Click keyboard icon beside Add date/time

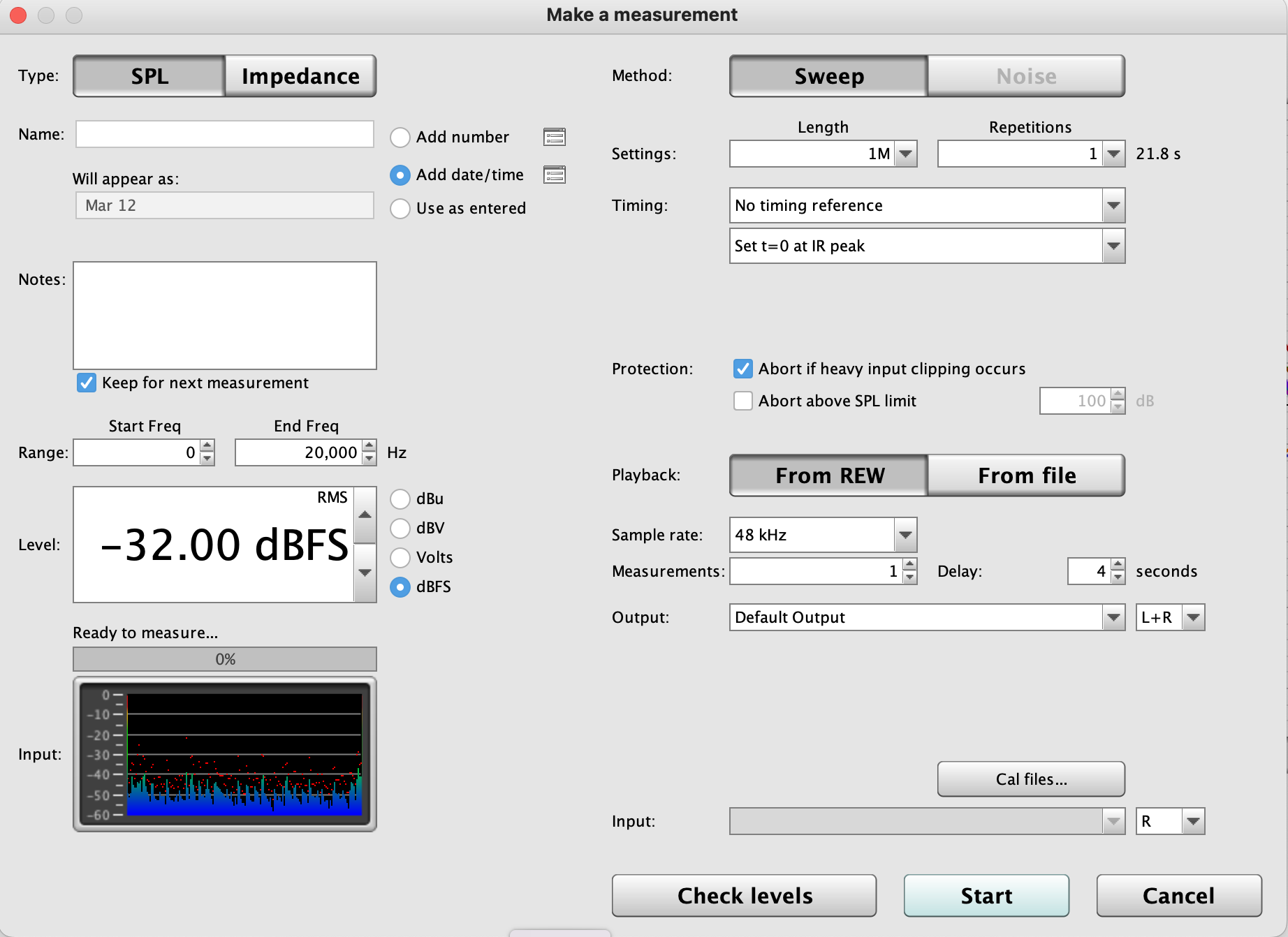click(x=555, y=175)
